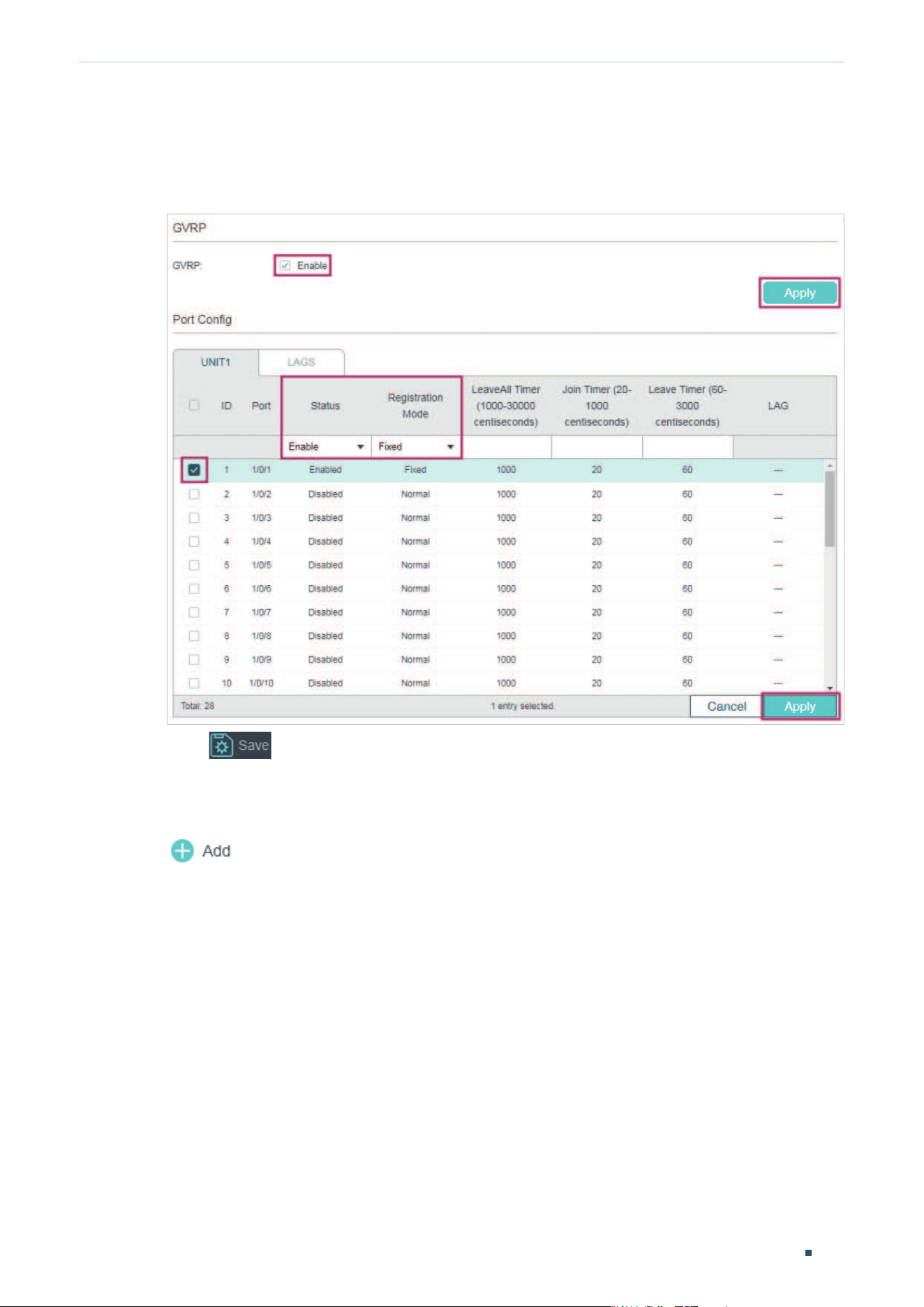Open the Status Enable dropdown
This screenshot has width=924, height=1307.
(x=326, y=446)
